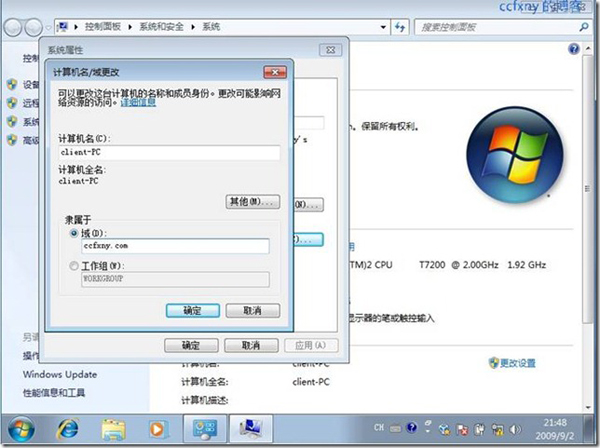This screenshot has width=600, height=448.
Task: Click the language bar help icon in tray
Action: tap(412, 427)
